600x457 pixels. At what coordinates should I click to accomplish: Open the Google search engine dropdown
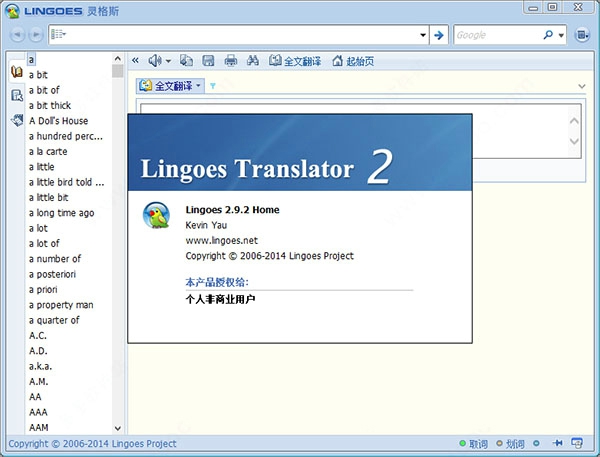tap(560, 35)
